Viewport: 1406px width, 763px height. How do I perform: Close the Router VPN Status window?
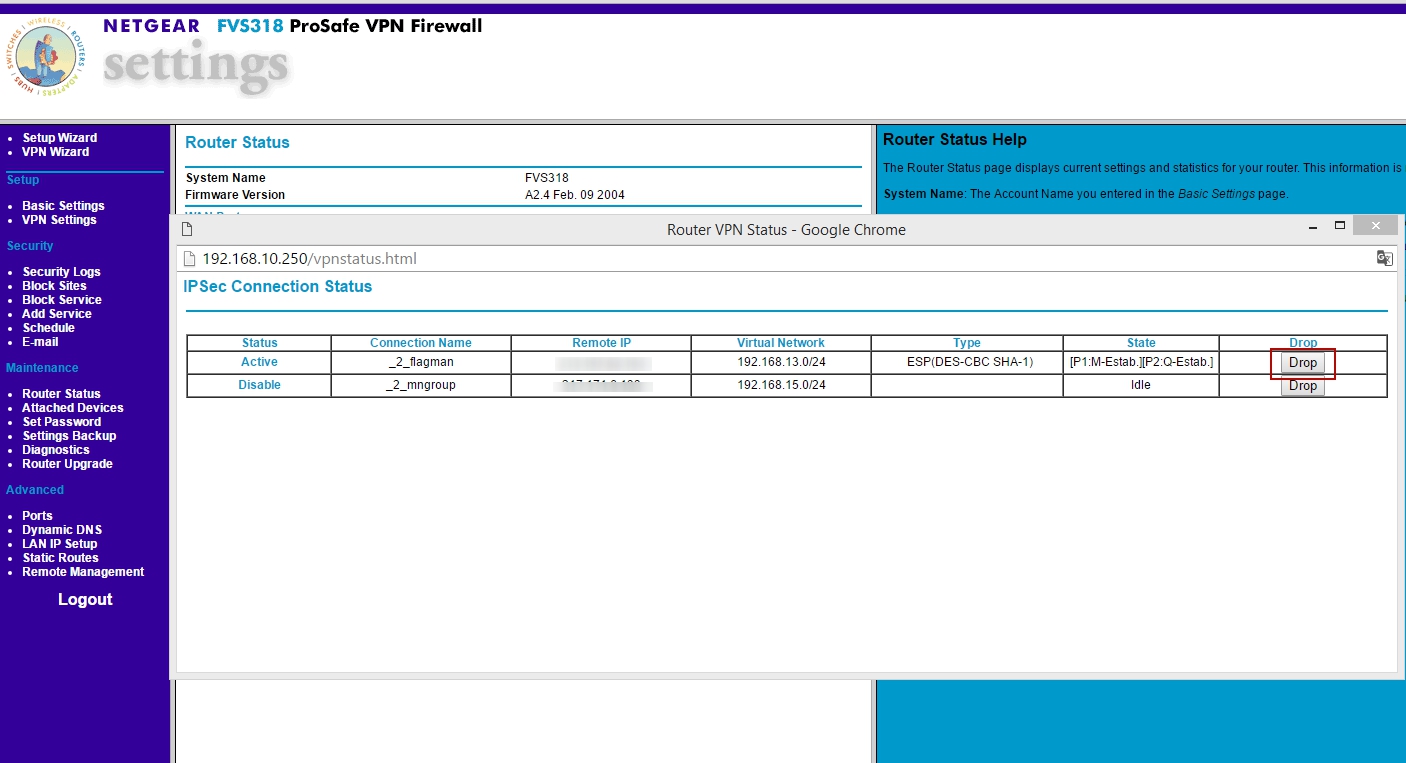[x=1375, y=226]
